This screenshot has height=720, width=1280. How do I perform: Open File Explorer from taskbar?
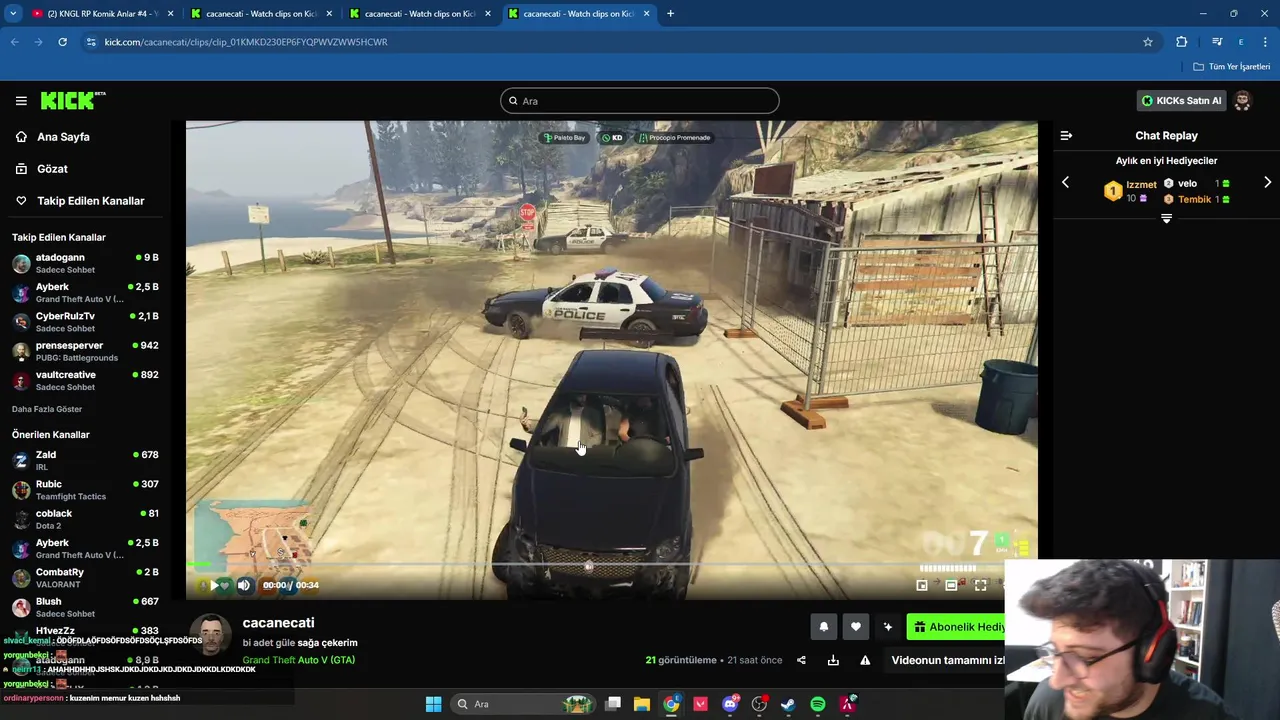pos(642,704)
